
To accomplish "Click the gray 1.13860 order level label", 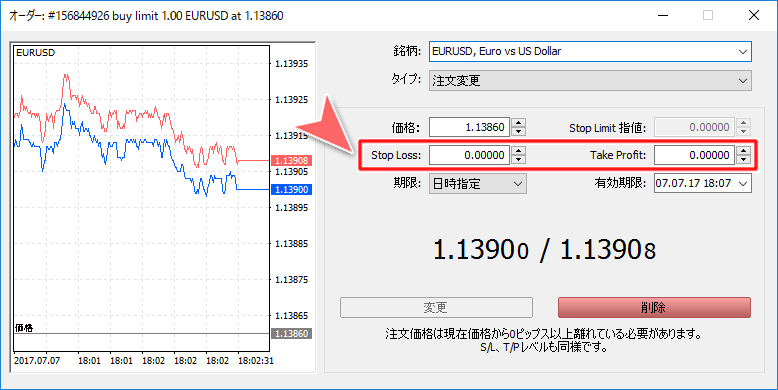I will click(291, 333).
